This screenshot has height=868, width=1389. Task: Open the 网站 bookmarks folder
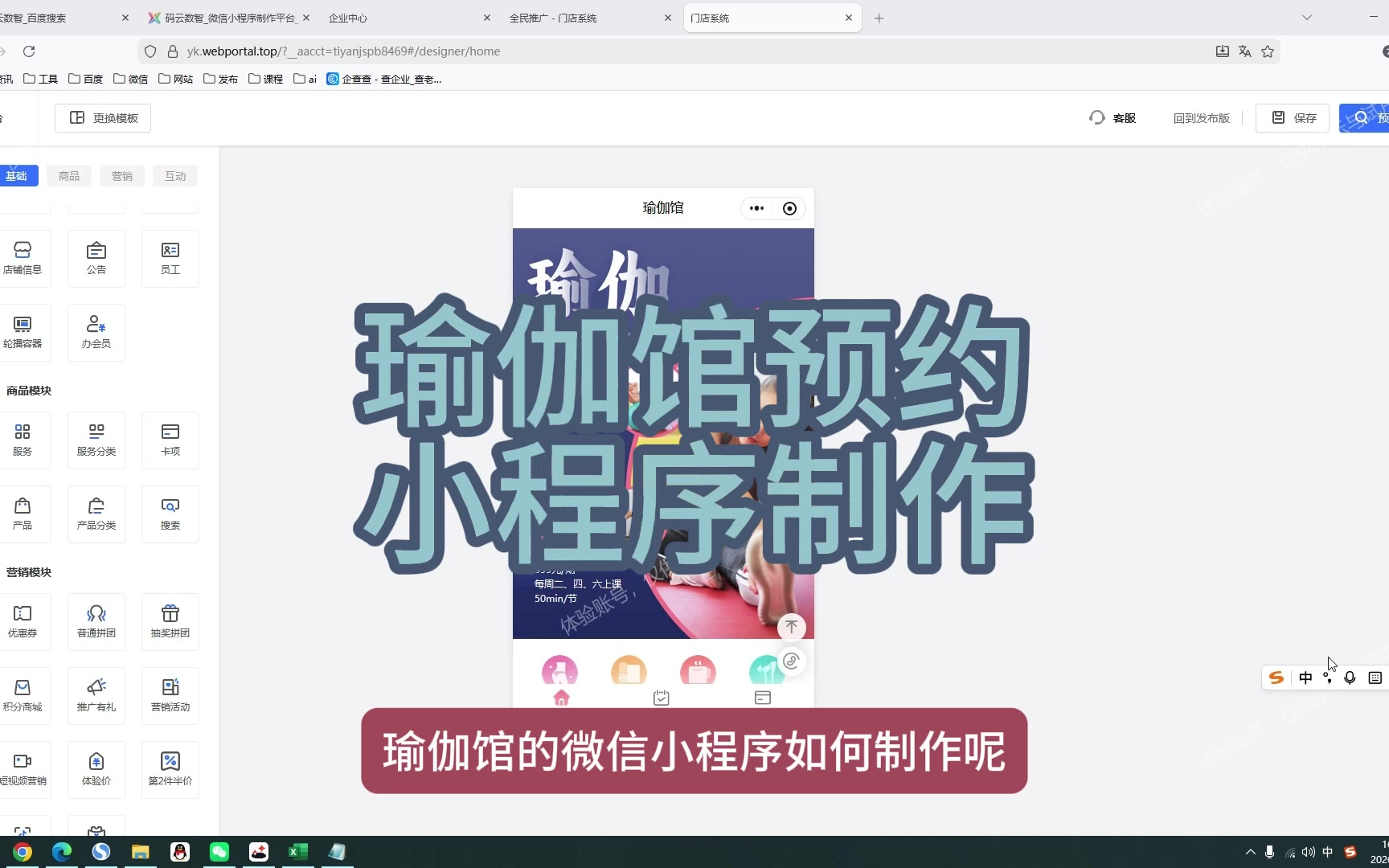coord(175,79)
